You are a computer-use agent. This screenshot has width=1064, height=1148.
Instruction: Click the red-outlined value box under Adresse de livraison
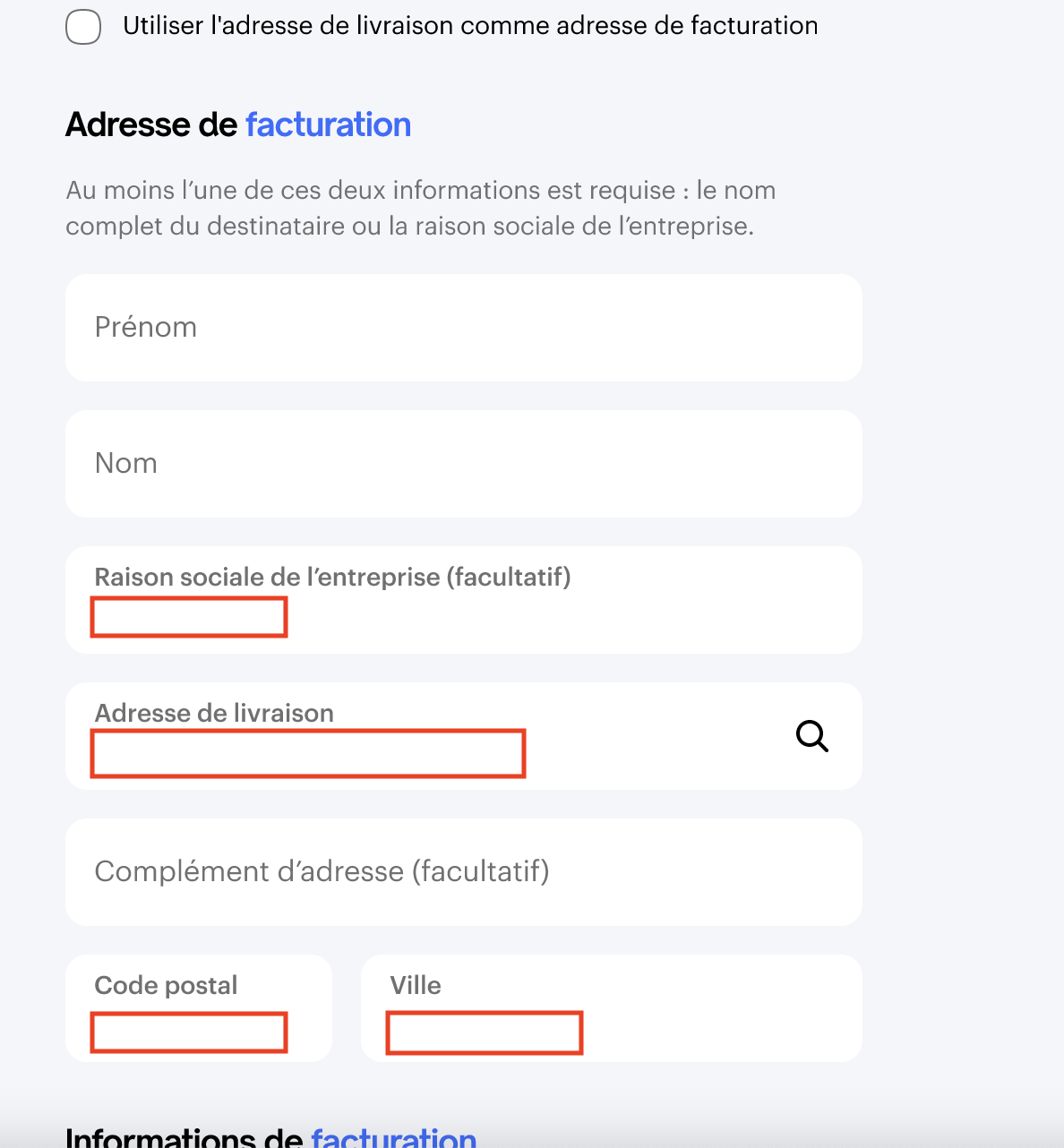[307, 753]
